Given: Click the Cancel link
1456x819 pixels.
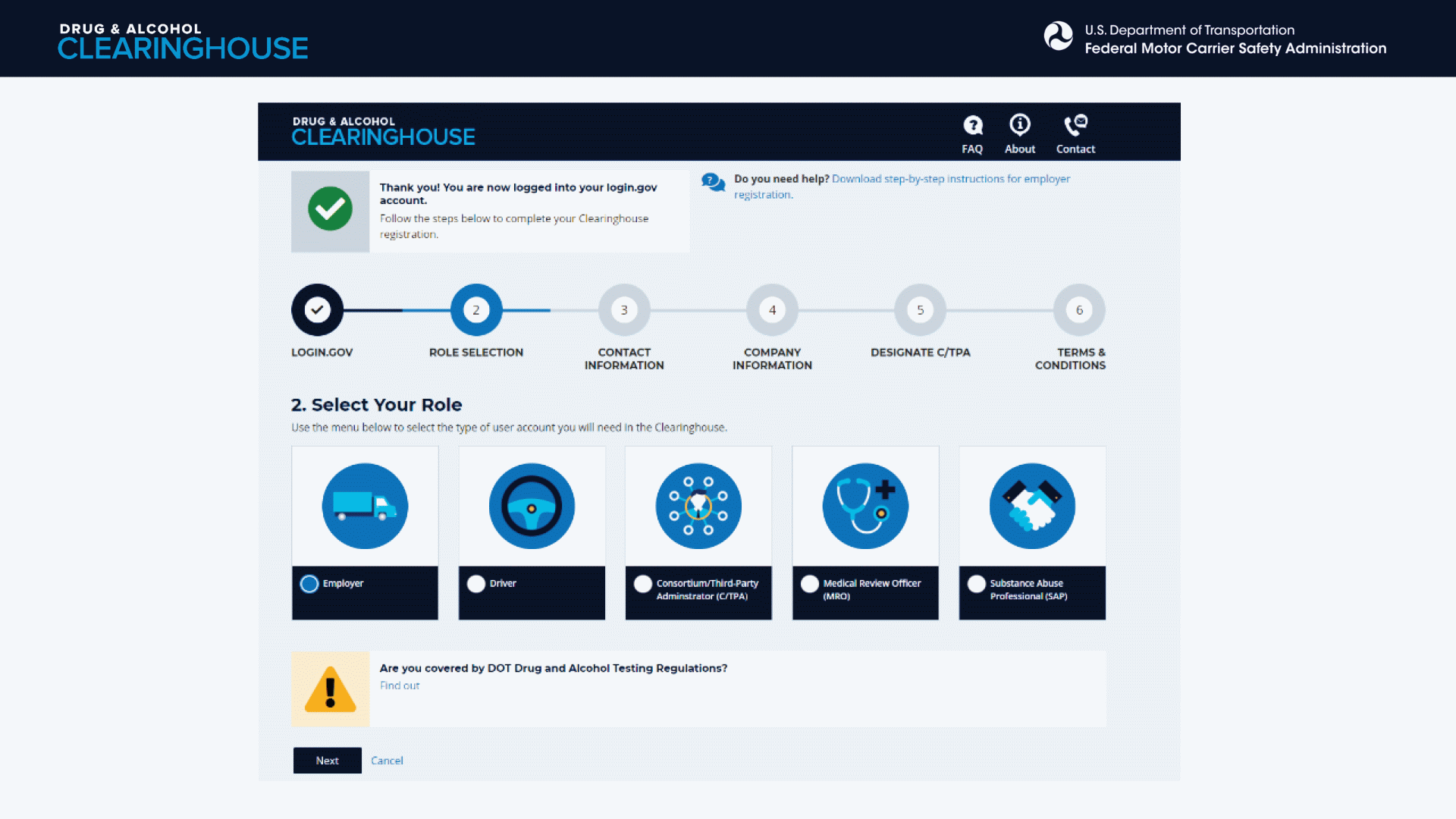Looking at the screenshot, I should tap(387, 761).
